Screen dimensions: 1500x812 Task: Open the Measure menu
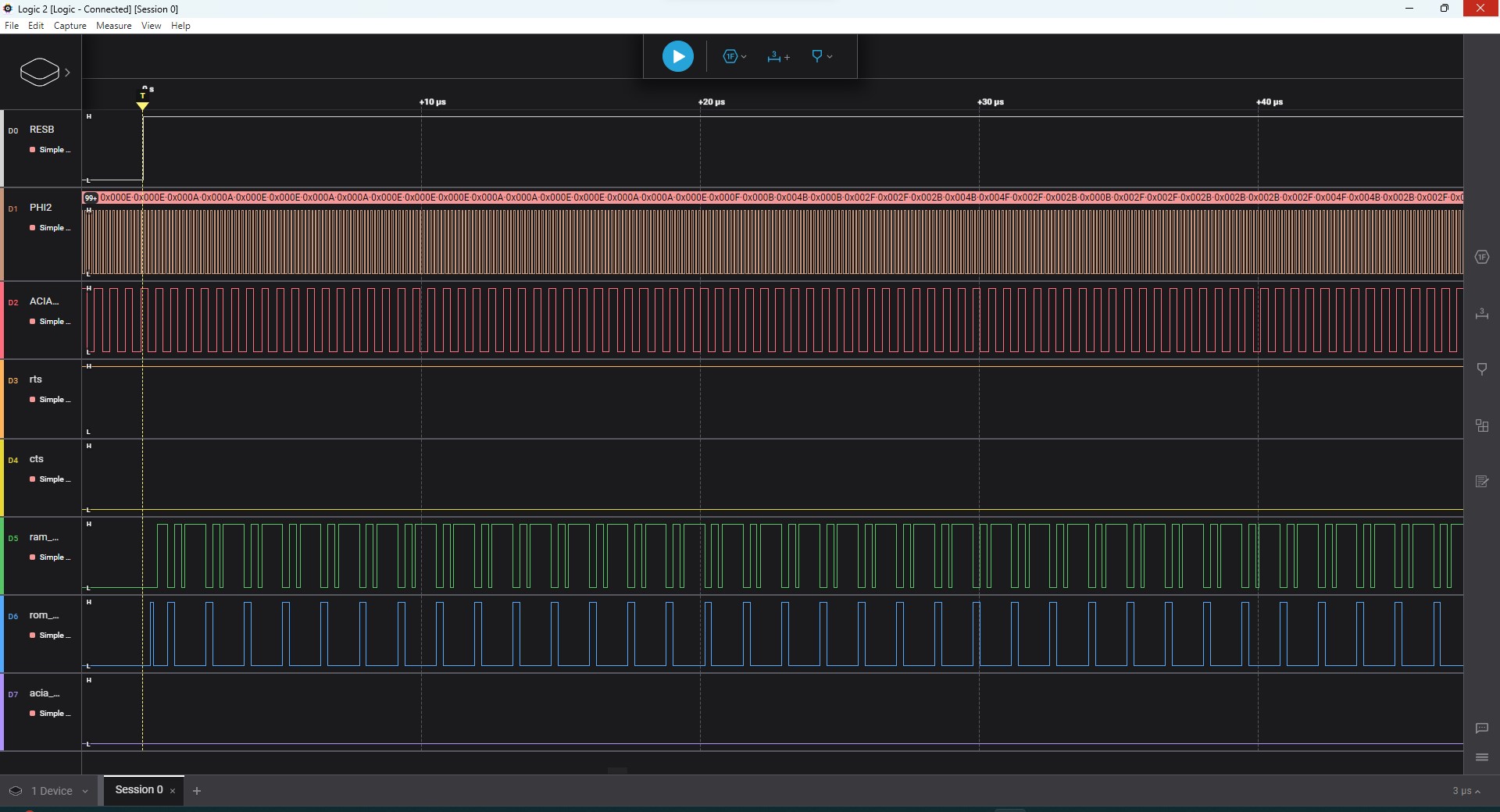coord(113,26)
